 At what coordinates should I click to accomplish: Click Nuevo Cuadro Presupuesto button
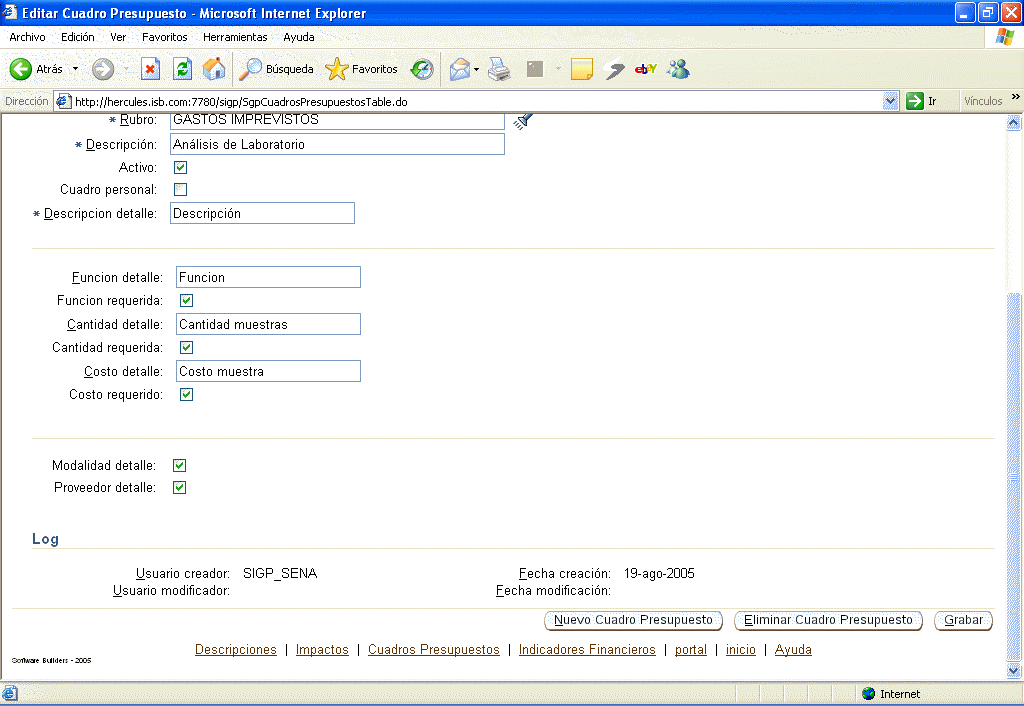click(633, 620)
